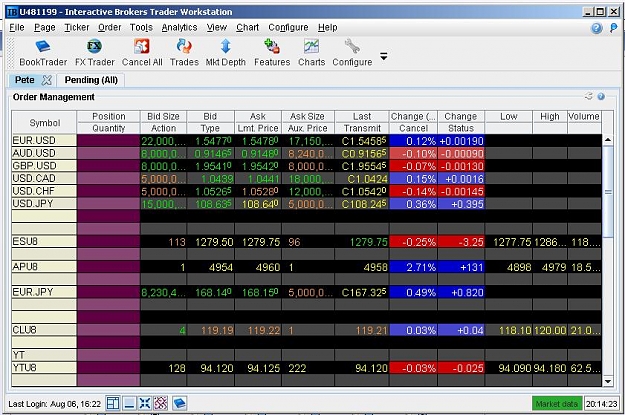Viewport: 625px width, 415px height.
Task: Click the 20:14:23 clock display
Action: [602, 404]
